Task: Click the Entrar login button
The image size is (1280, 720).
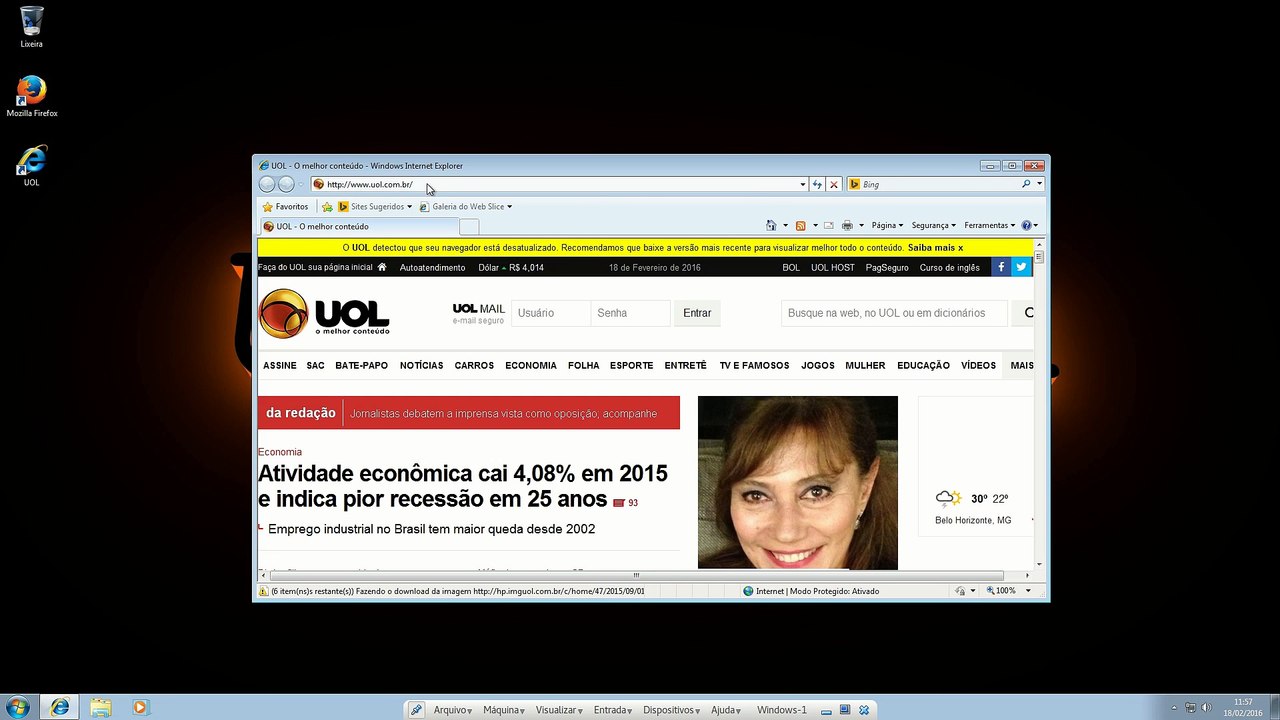Action: [x=697, y=313]
